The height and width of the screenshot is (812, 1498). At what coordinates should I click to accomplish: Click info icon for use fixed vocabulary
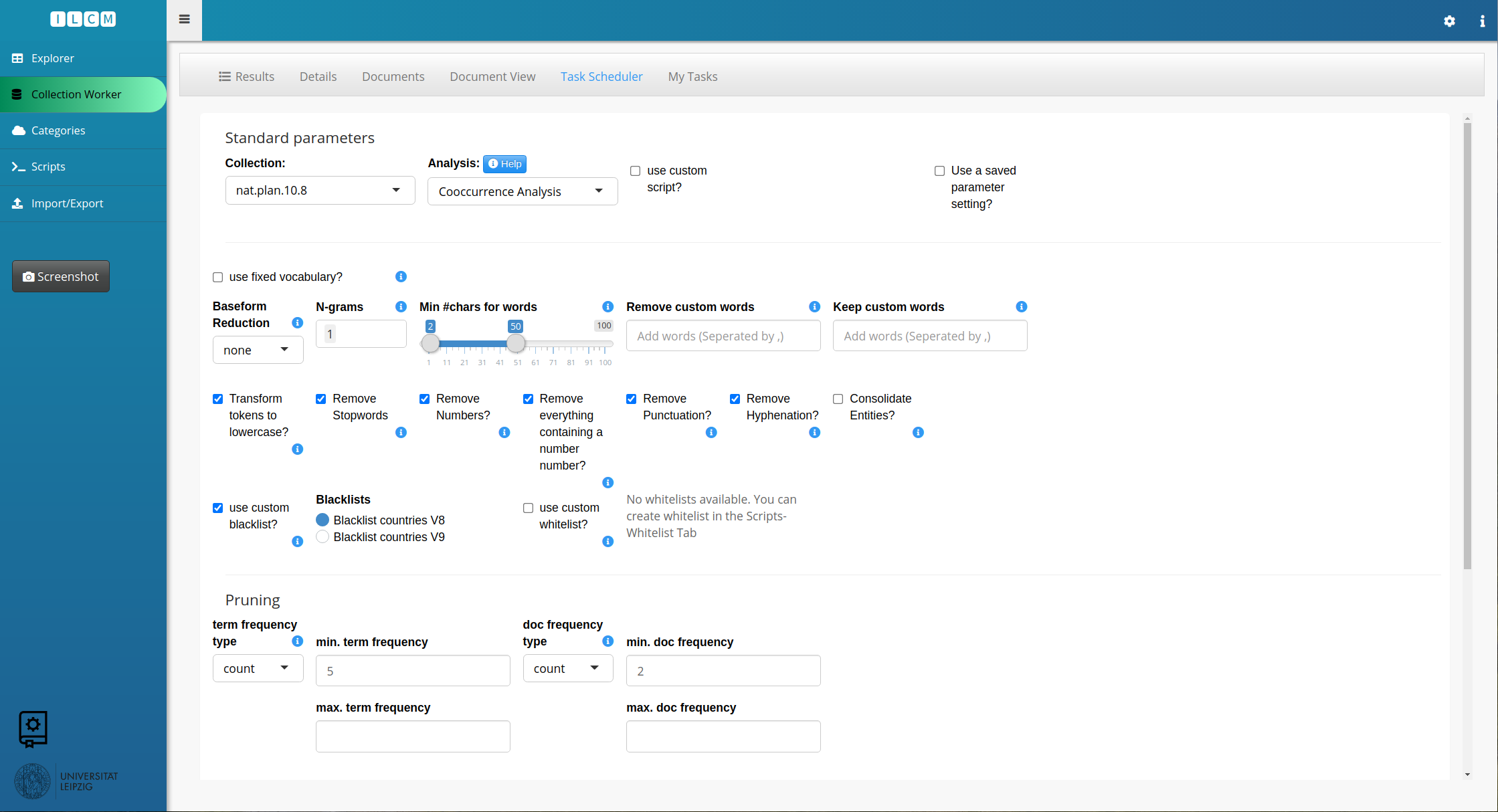point(401,276)
